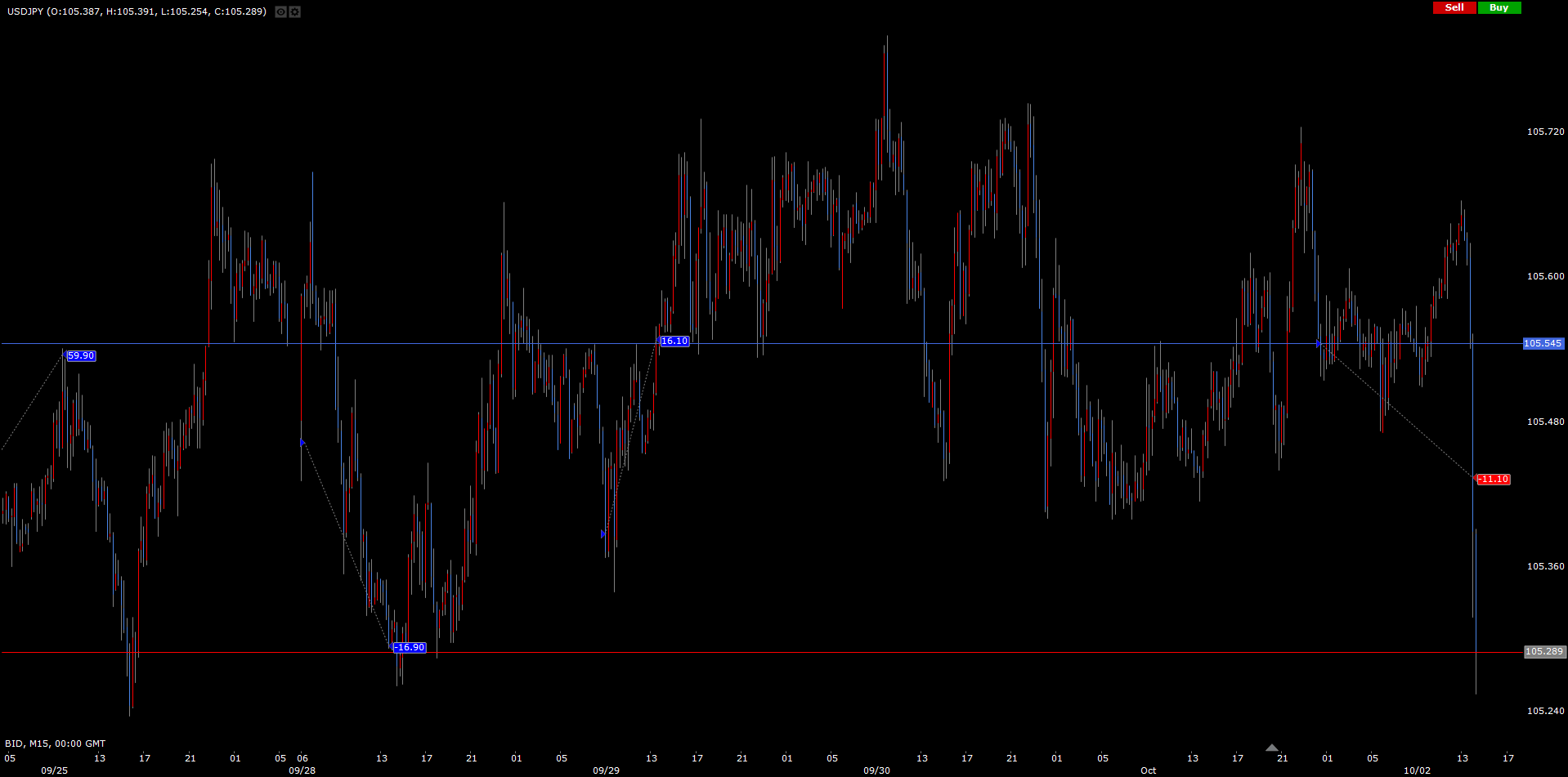Click the 105.360 level on price axis
This screenshot has width=1568, height=777.
click(x=1545, y=566)
